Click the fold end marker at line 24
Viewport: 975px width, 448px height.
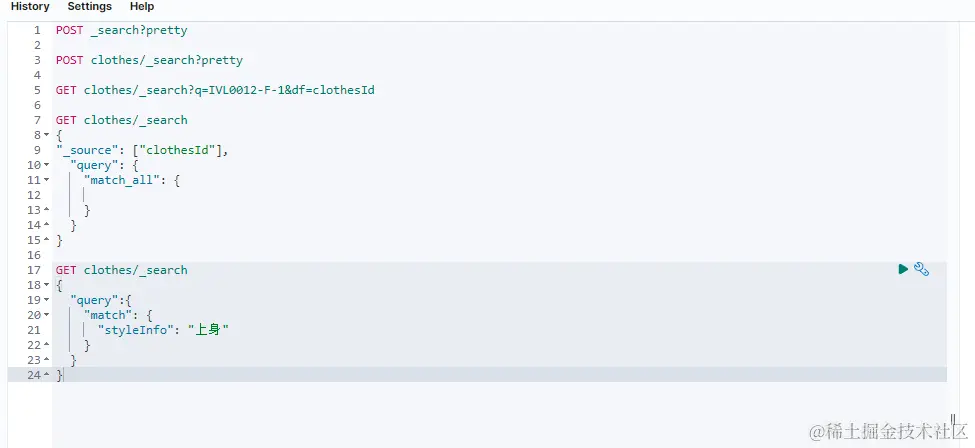(x=47, y=375)
